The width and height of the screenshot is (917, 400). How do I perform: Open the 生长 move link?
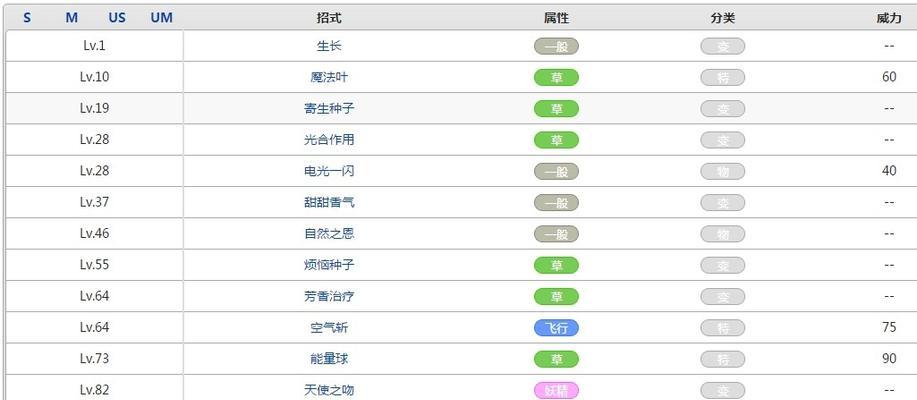(x=329, y=46)
